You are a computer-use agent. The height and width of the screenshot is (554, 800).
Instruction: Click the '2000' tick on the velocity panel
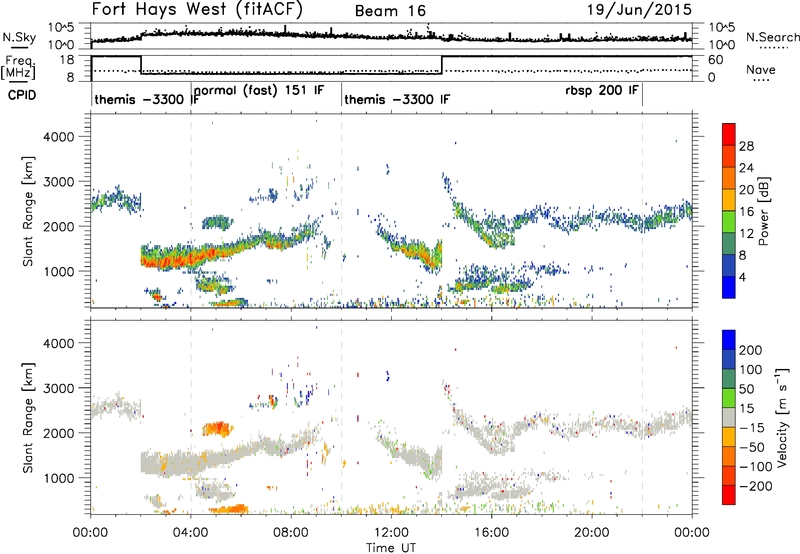[58, 433]
